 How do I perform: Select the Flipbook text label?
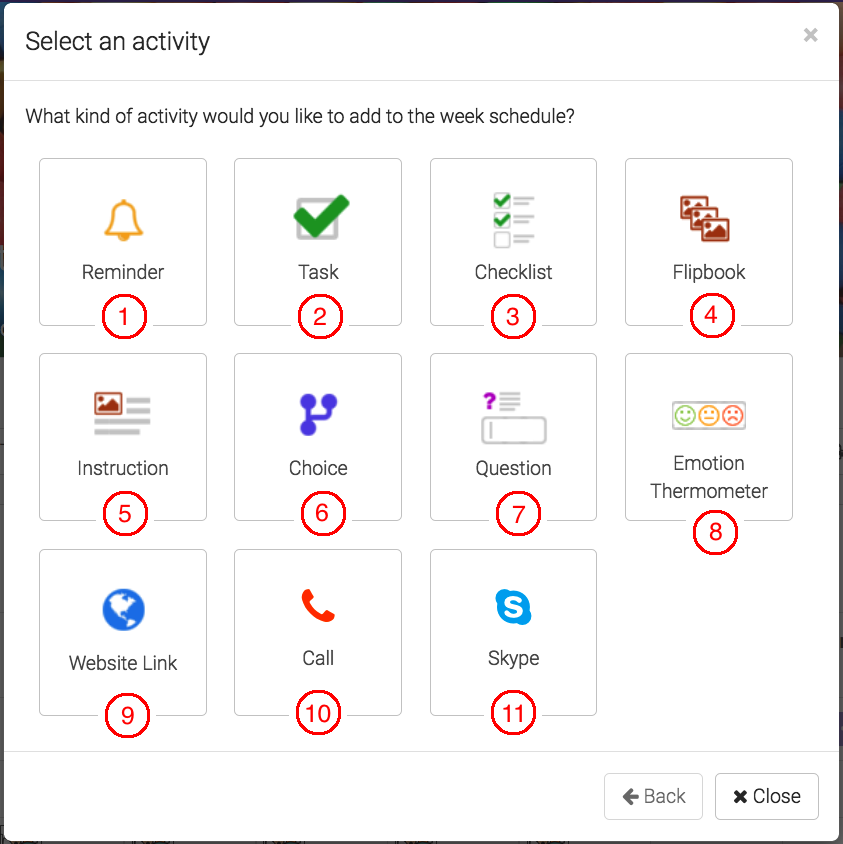point(709,272)
